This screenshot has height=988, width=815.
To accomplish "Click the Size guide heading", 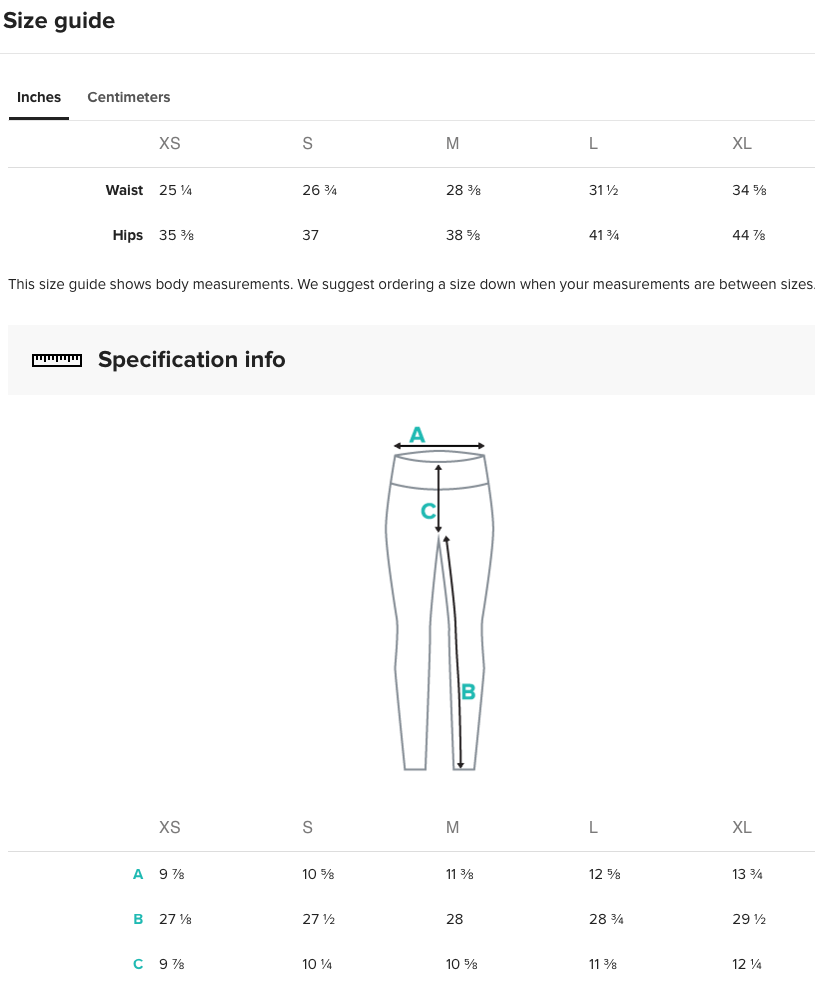I will tap(60, 20).
